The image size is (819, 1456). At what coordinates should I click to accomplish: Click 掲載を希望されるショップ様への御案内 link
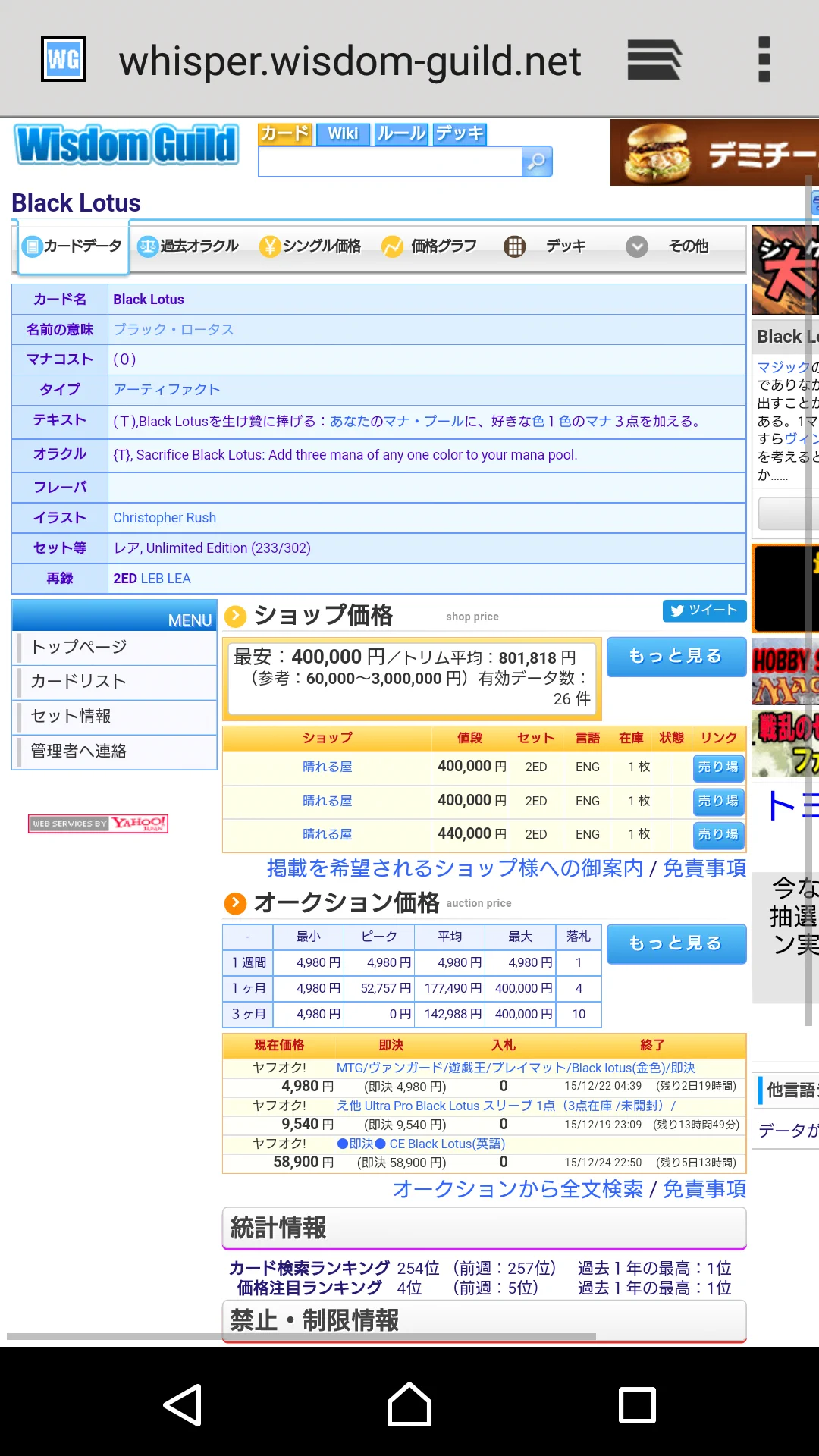pyautogui.click(x=455, y=868)
